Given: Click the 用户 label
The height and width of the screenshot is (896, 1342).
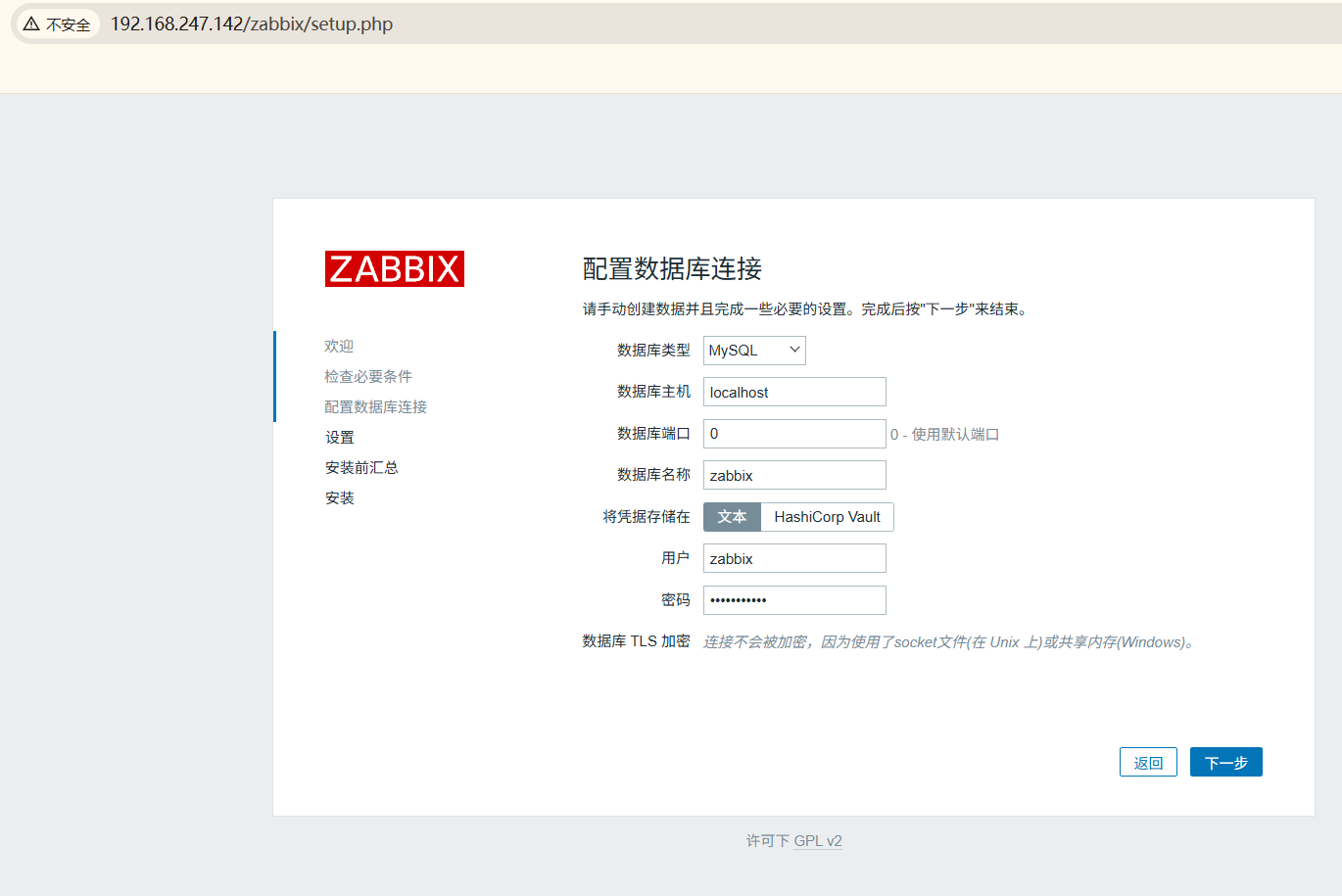Looking at the screenshot, I should coord(676,558).
